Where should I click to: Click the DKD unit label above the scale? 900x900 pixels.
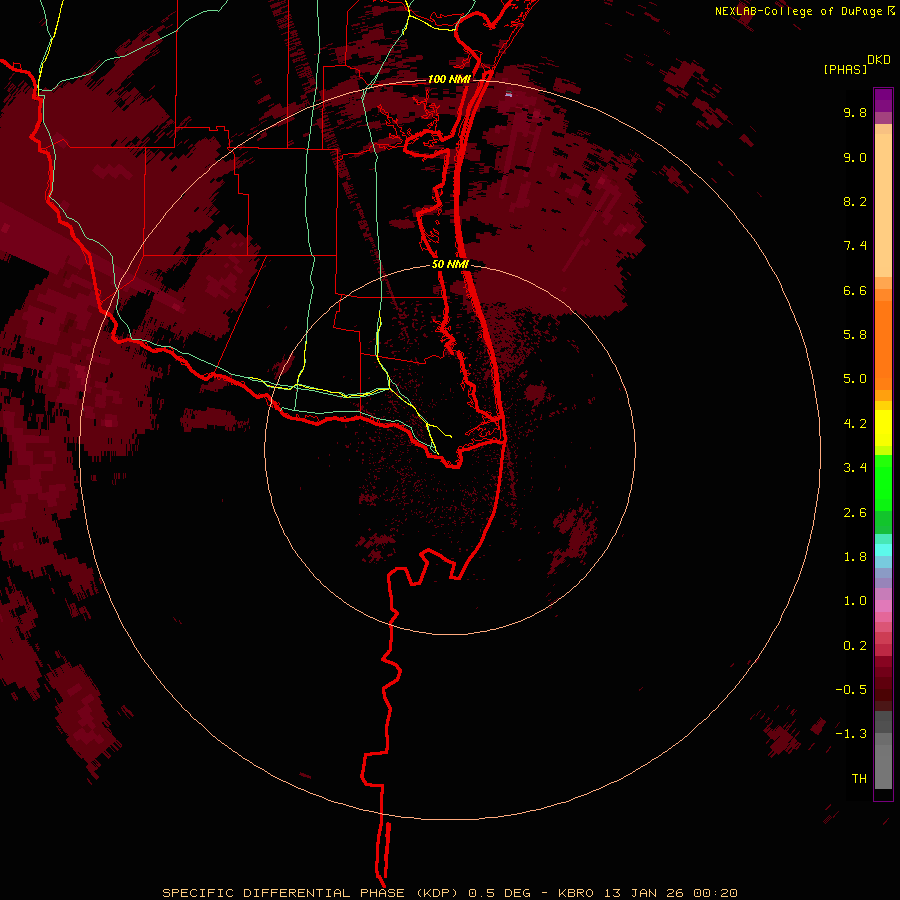point(879,59)
